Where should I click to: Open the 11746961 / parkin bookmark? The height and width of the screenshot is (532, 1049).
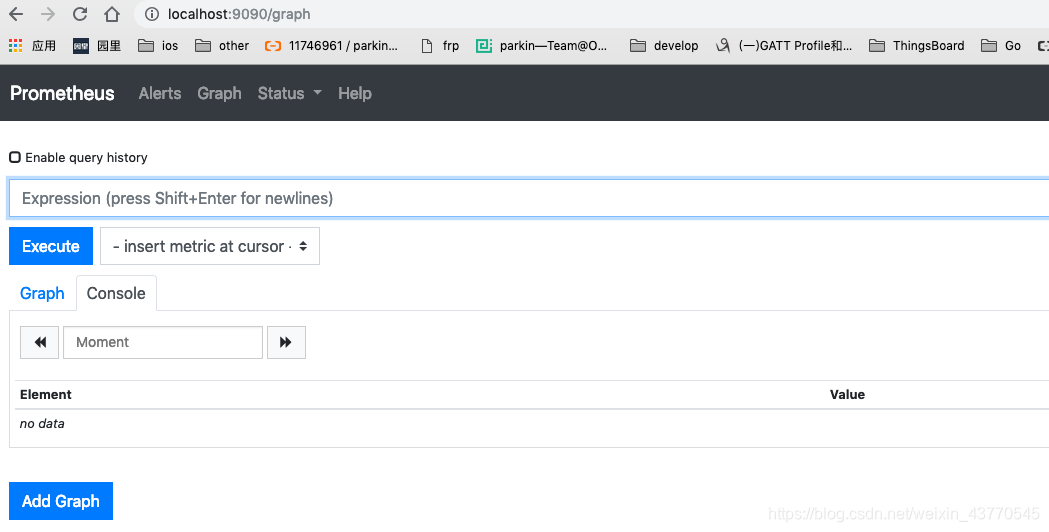[x=331, y=46]
